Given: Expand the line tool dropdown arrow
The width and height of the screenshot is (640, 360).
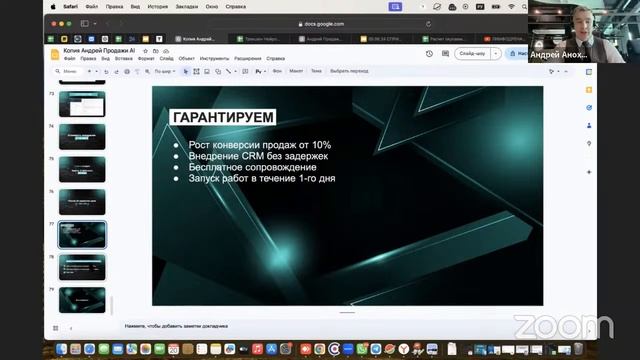Looking at the screenshot, I should 235,71.
